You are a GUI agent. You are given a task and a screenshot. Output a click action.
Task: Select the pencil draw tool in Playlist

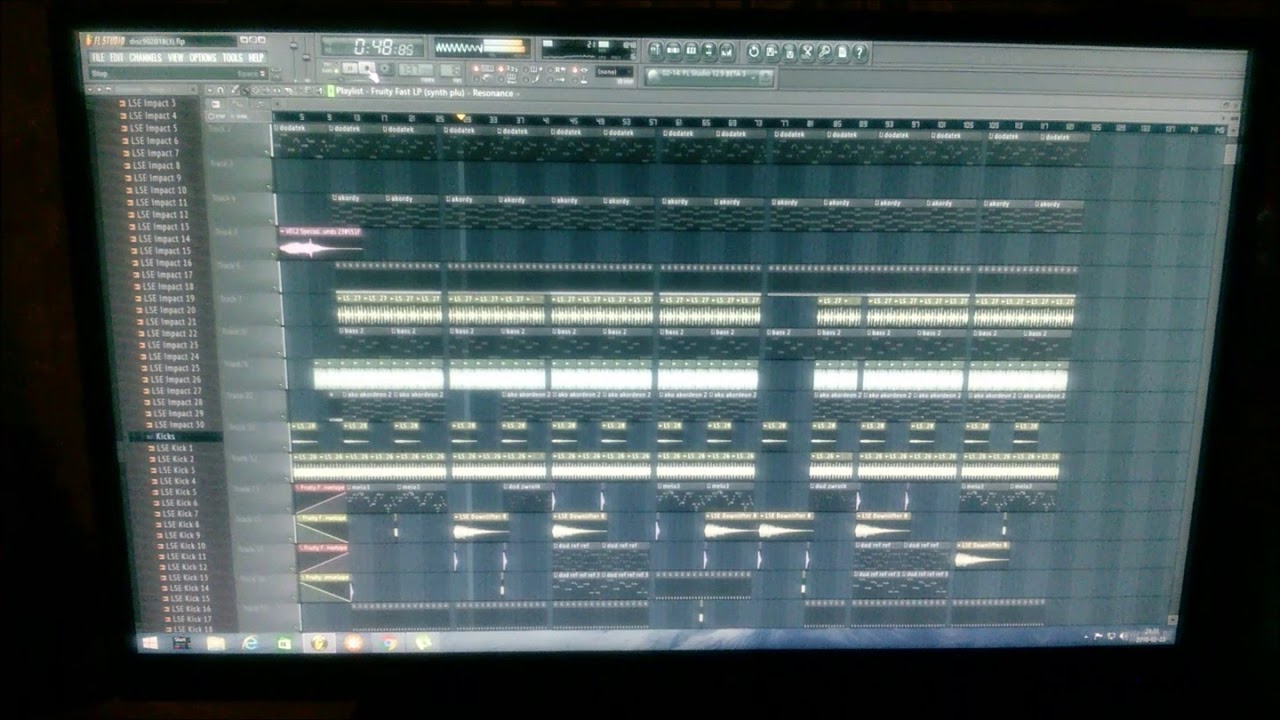click(x=235, y=90)
